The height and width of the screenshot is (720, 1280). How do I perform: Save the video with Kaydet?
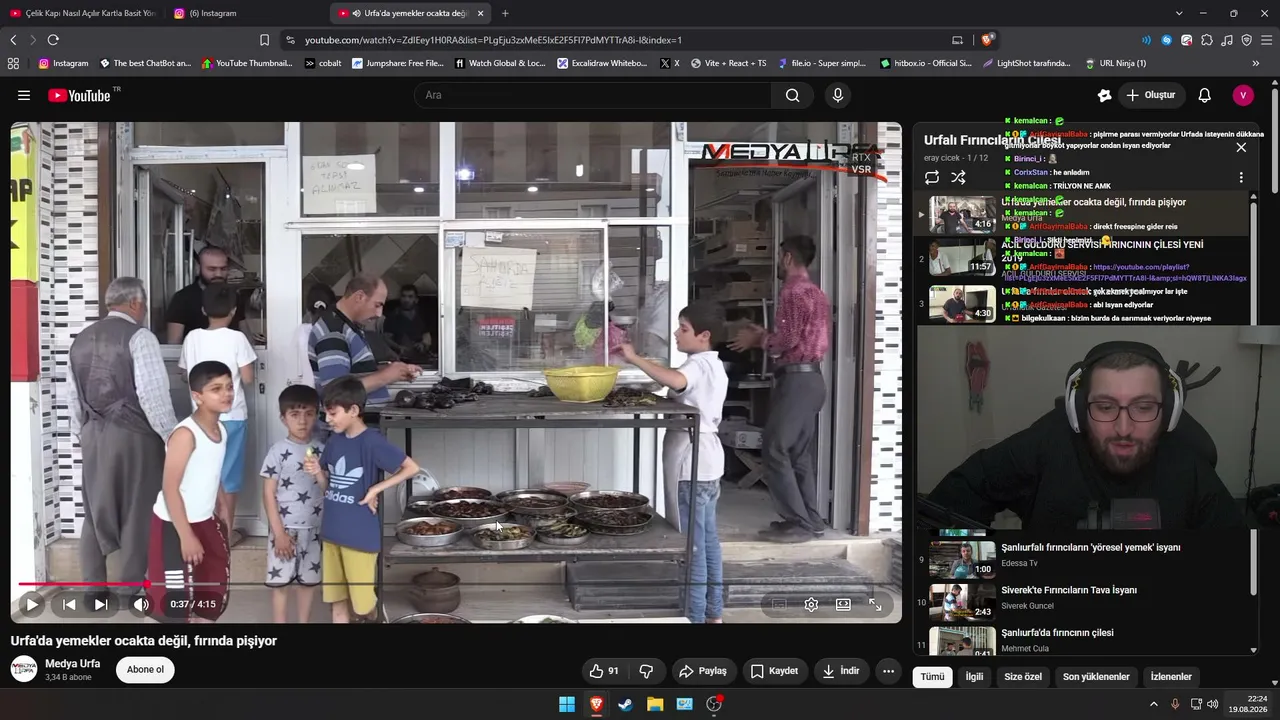pyautogui.click(x=774, y=671)
